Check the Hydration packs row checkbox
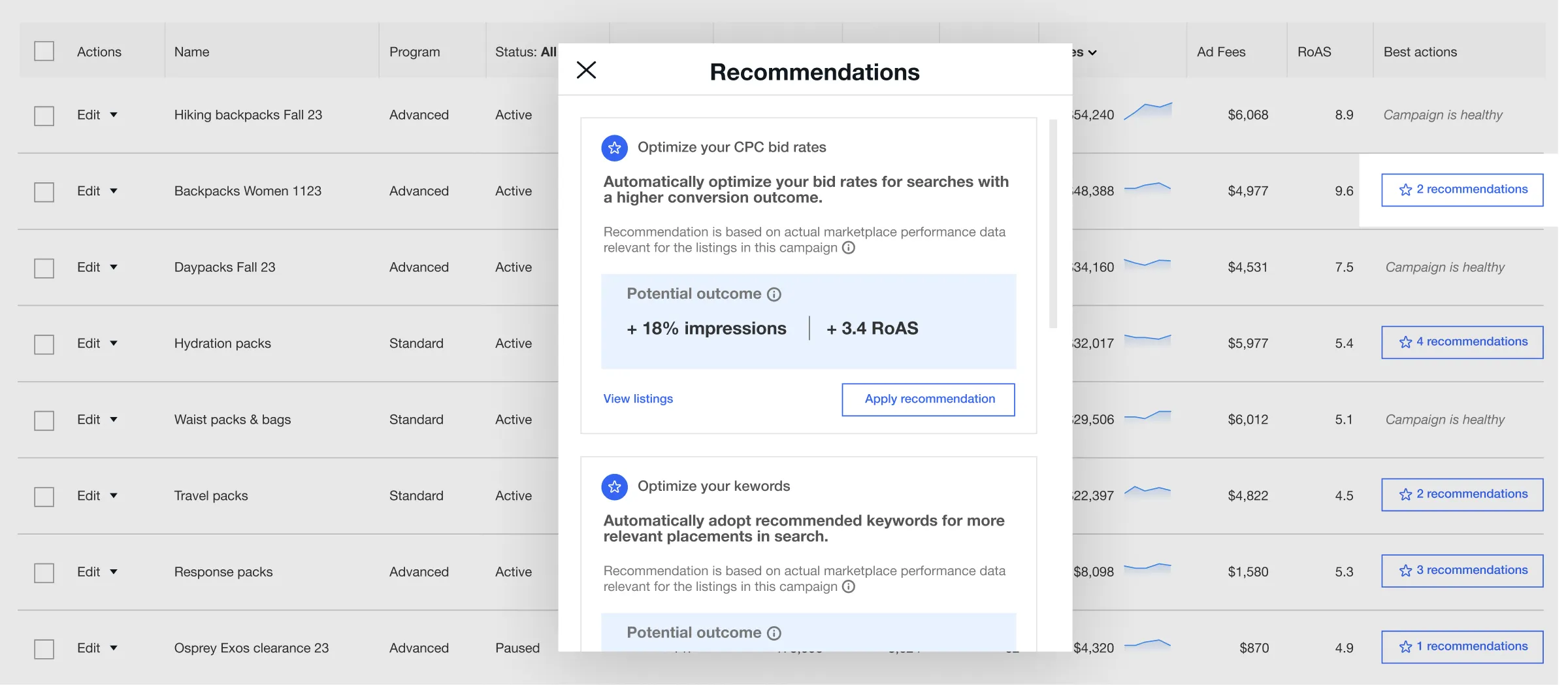1568x685 pixels. 44,344
